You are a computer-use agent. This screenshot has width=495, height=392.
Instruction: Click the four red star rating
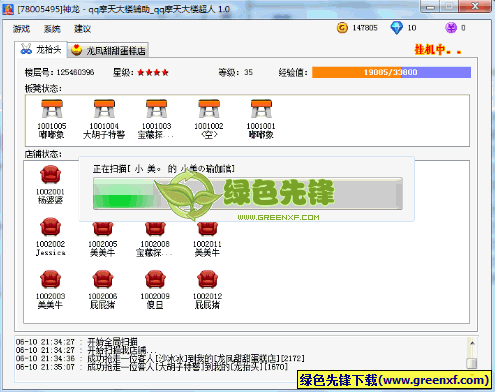pos(153,72)
